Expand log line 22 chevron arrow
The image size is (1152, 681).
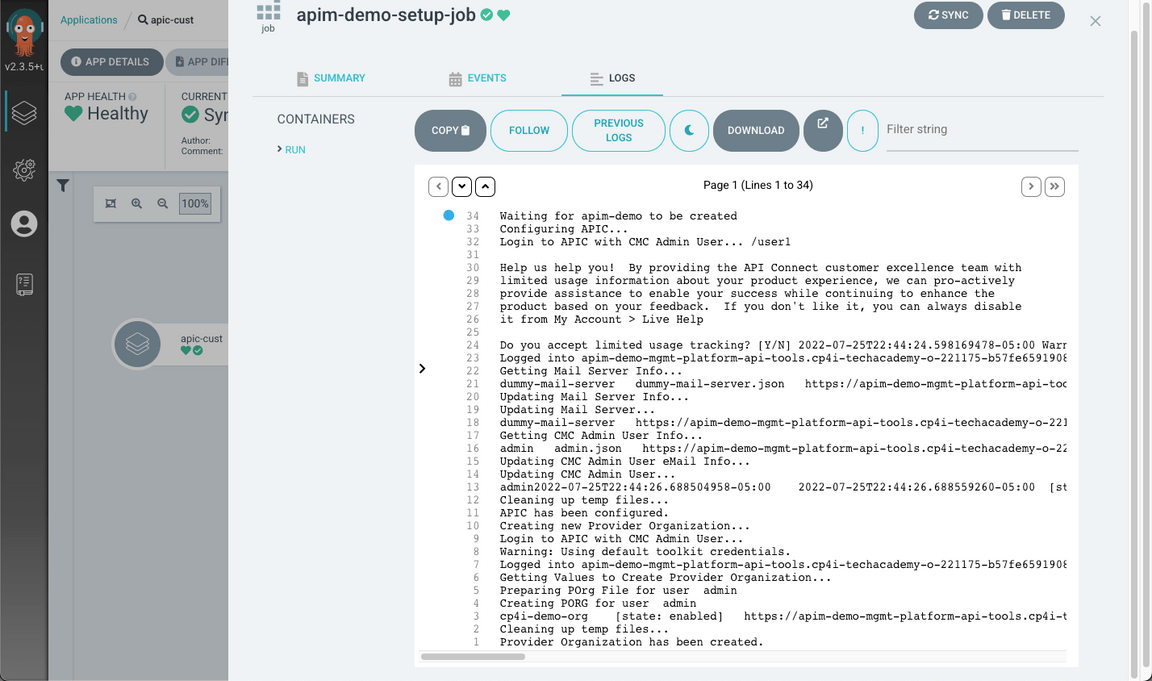pyautogui.click(x=422, y=369)
